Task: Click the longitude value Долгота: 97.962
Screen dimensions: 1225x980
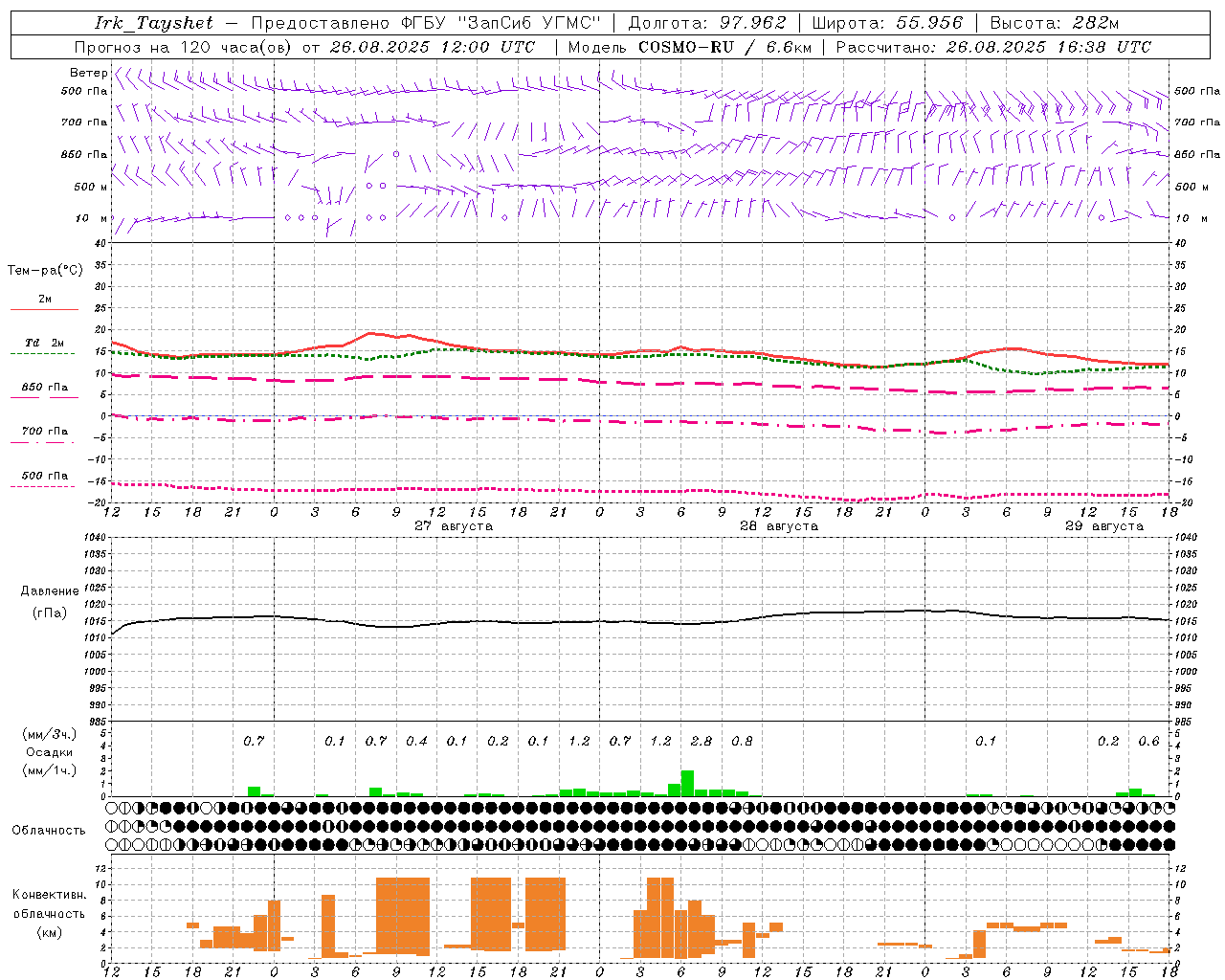Action: 707,23
